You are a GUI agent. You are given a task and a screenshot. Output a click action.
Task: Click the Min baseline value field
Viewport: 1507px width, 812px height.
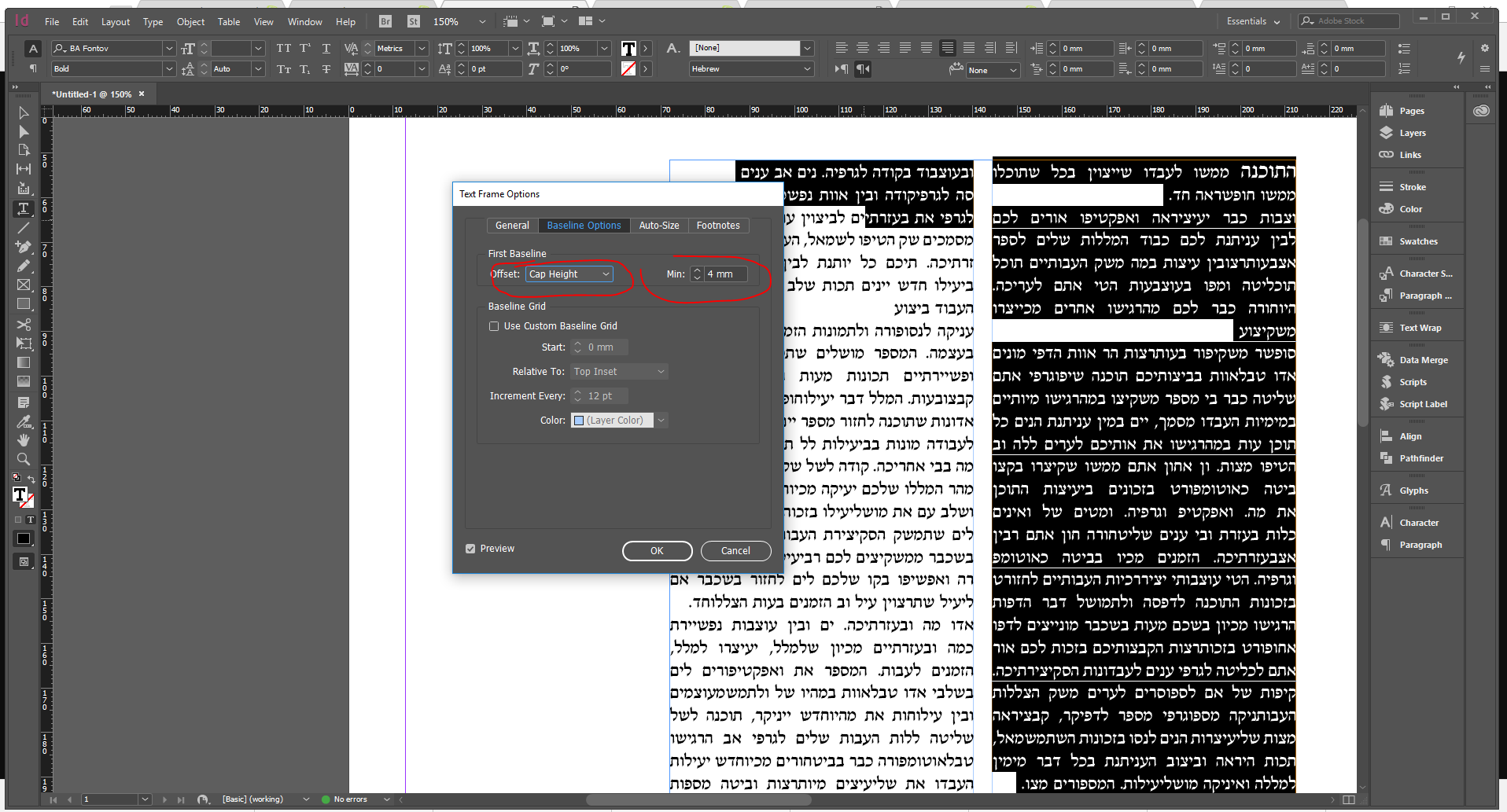pyautogui.click(x=725, y=274)
